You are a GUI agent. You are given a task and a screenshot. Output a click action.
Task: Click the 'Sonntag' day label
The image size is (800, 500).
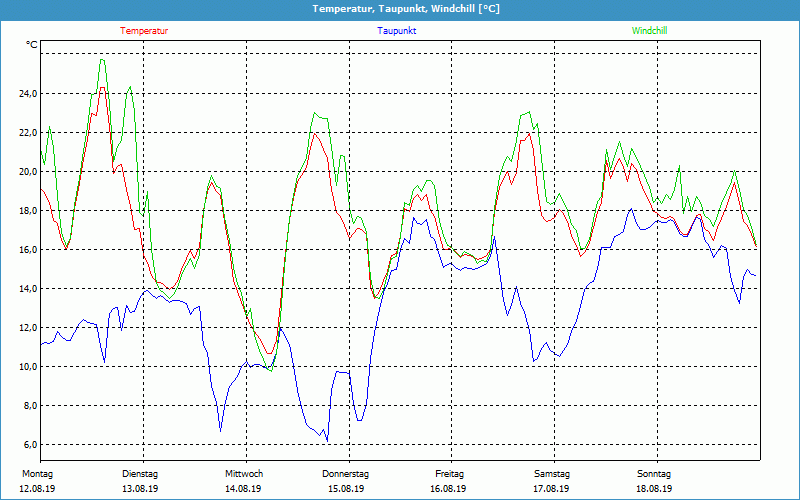pos(654,474)
